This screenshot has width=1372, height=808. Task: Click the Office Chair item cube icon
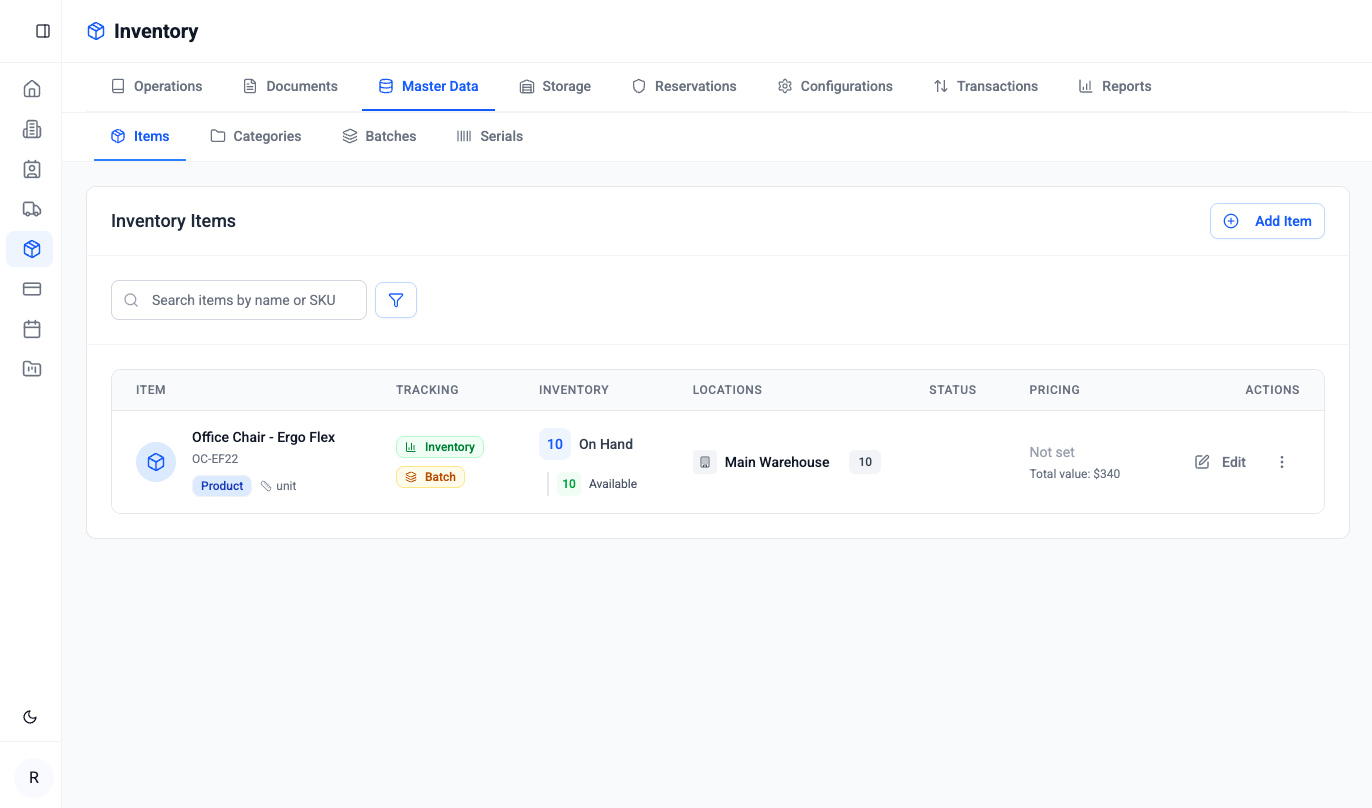click(x=156, y=462)
